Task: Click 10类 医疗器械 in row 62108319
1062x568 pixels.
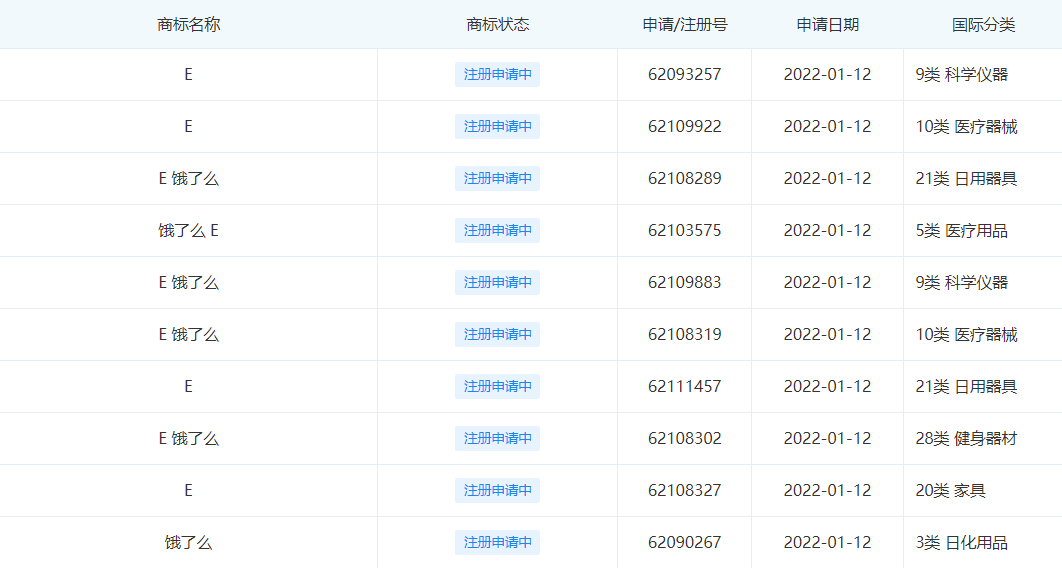Action: pyautogui.click(x=967, y=334)
